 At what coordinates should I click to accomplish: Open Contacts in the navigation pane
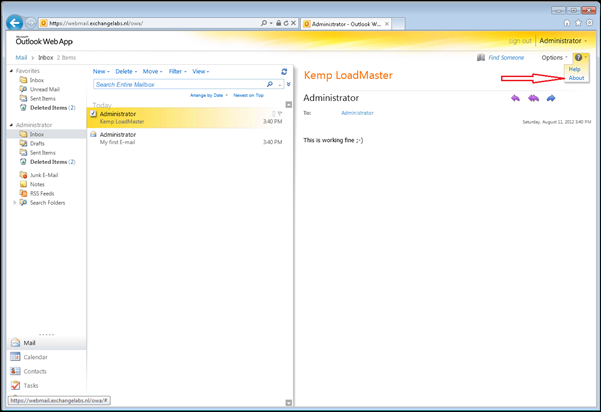[35, 371]
